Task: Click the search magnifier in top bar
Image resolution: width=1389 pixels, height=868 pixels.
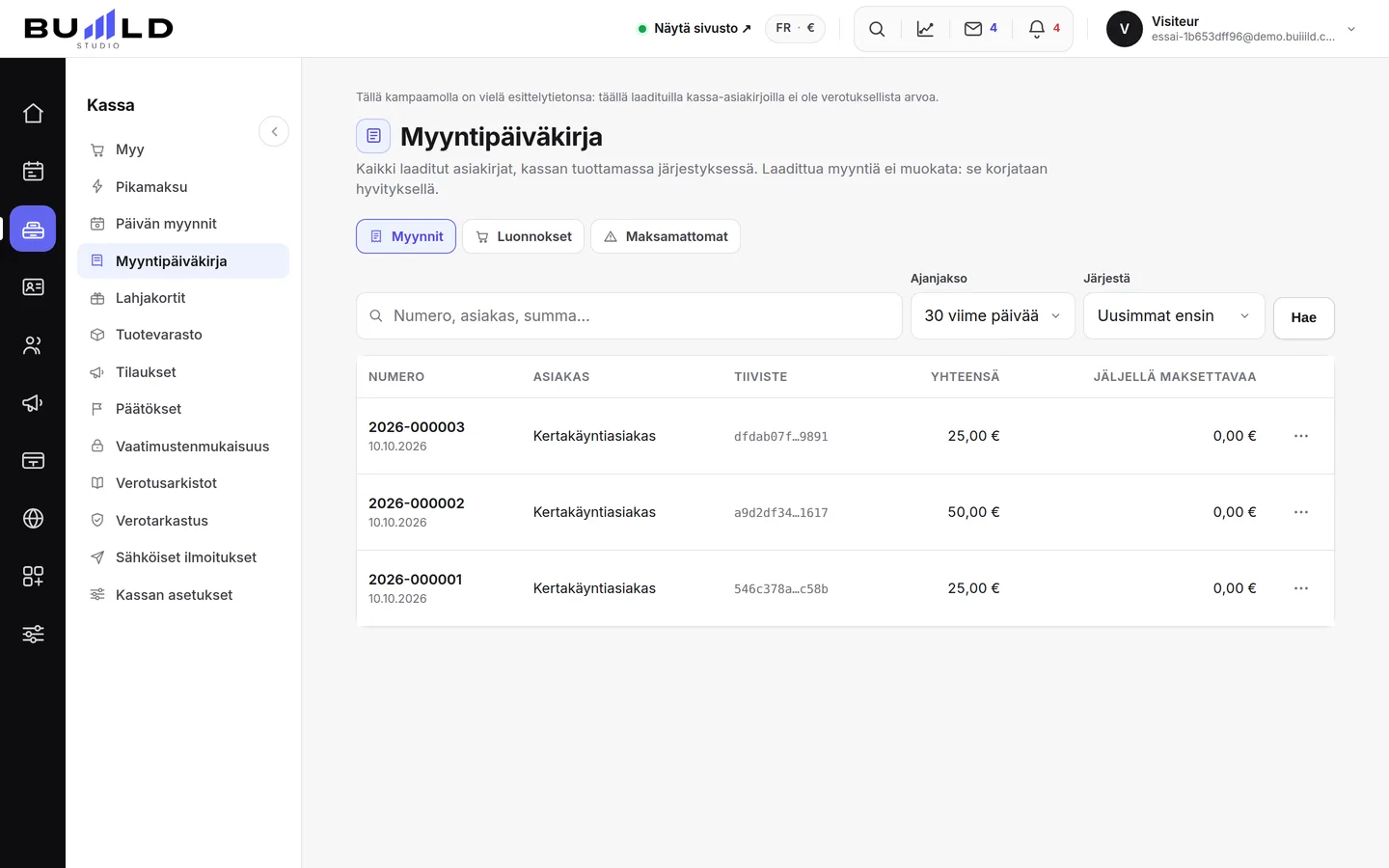Action: coord(877,29)
